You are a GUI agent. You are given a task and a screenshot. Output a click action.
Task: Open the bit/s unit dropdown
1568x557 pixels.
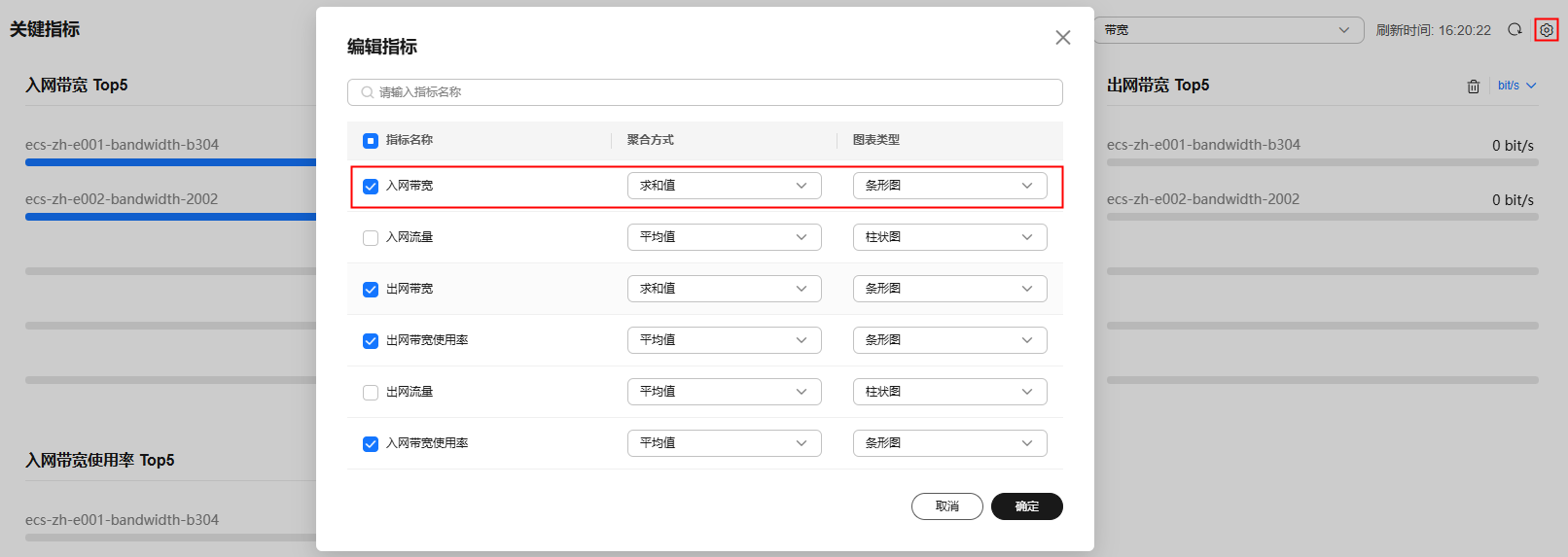pyautogui.click(x=1516, y=86)
